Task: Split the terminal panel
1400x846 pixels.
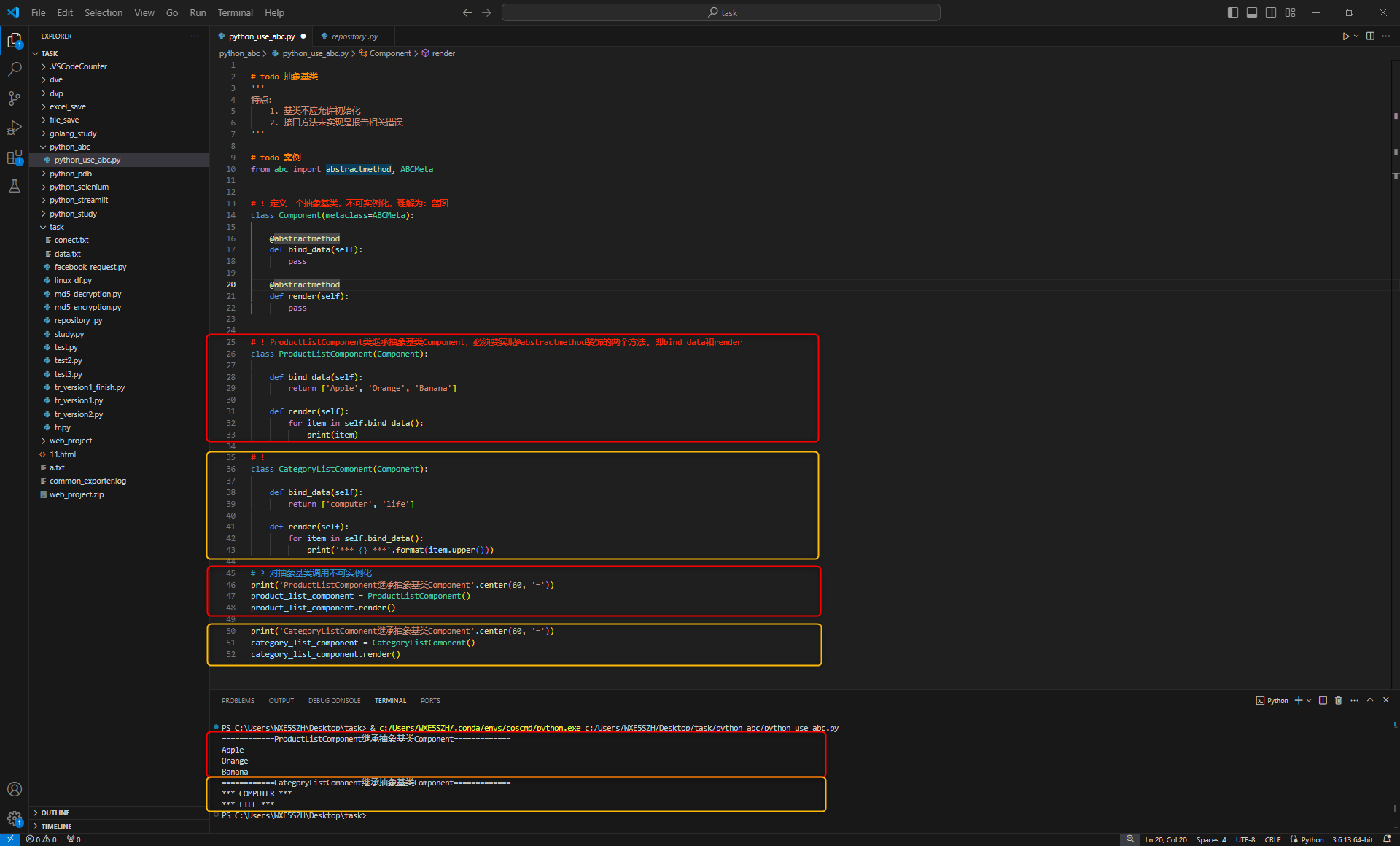Action: tap(1323, 700)
